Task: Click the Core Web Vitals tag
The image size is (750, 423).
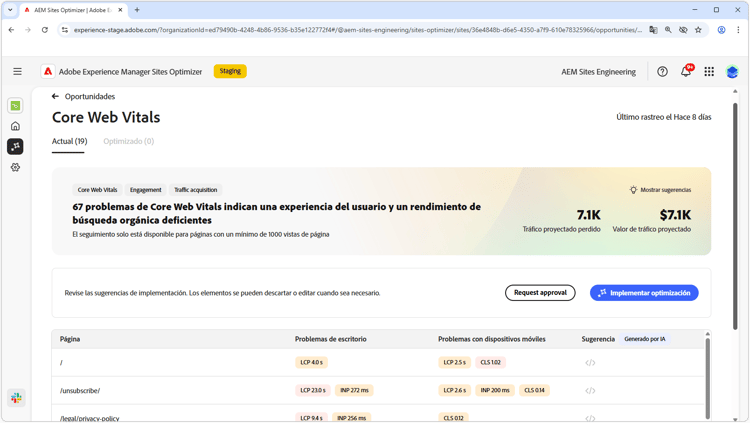Action: click(98, 190)
